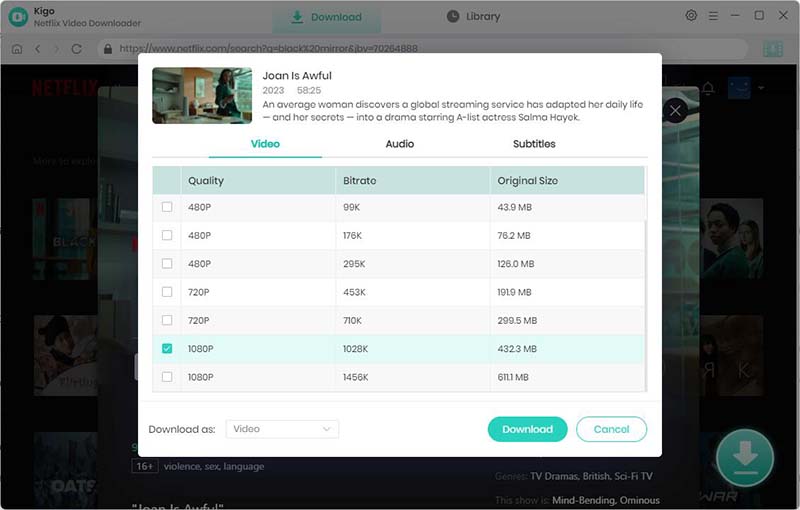
Task: Open the hamburger menu in title bar
Action: coord(713,16)
